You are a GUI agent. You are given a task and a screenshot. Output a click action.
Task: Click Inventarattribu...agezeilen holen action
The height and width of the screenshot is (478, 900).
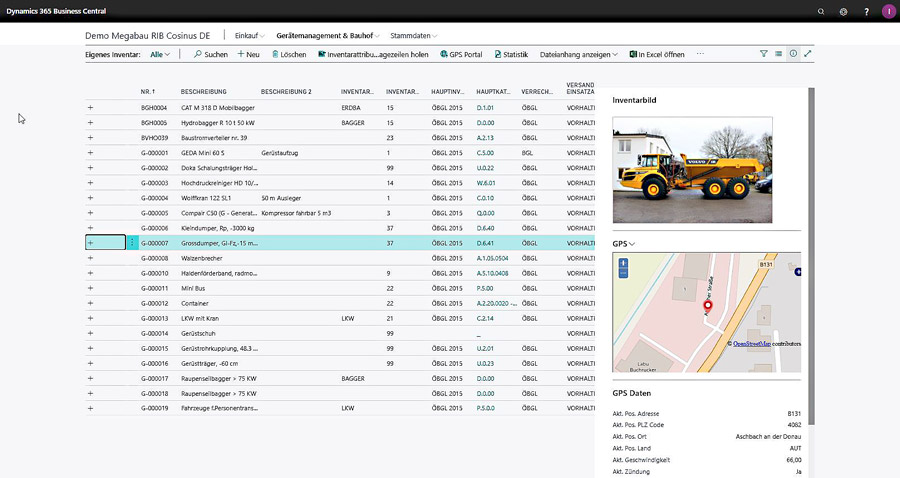[373, 55]
